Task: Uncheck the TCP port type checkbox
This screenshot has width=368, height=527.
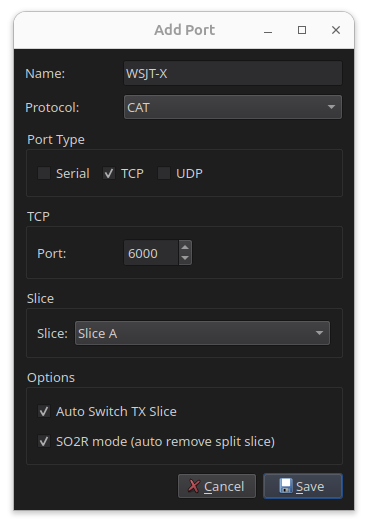Action: [x=109, y=173]
